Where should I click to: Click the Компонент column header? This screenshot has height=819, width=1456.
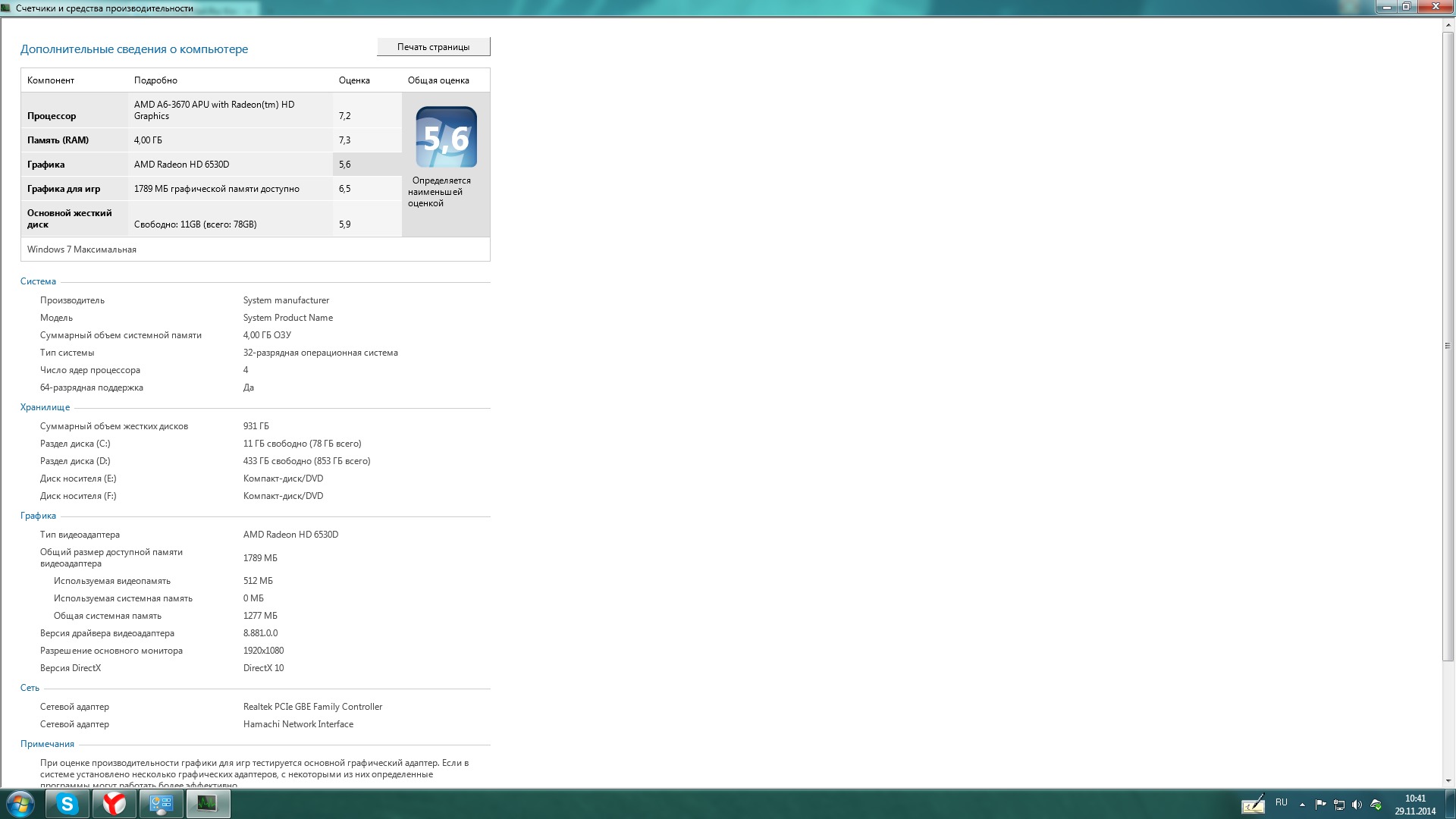(51, 80)
